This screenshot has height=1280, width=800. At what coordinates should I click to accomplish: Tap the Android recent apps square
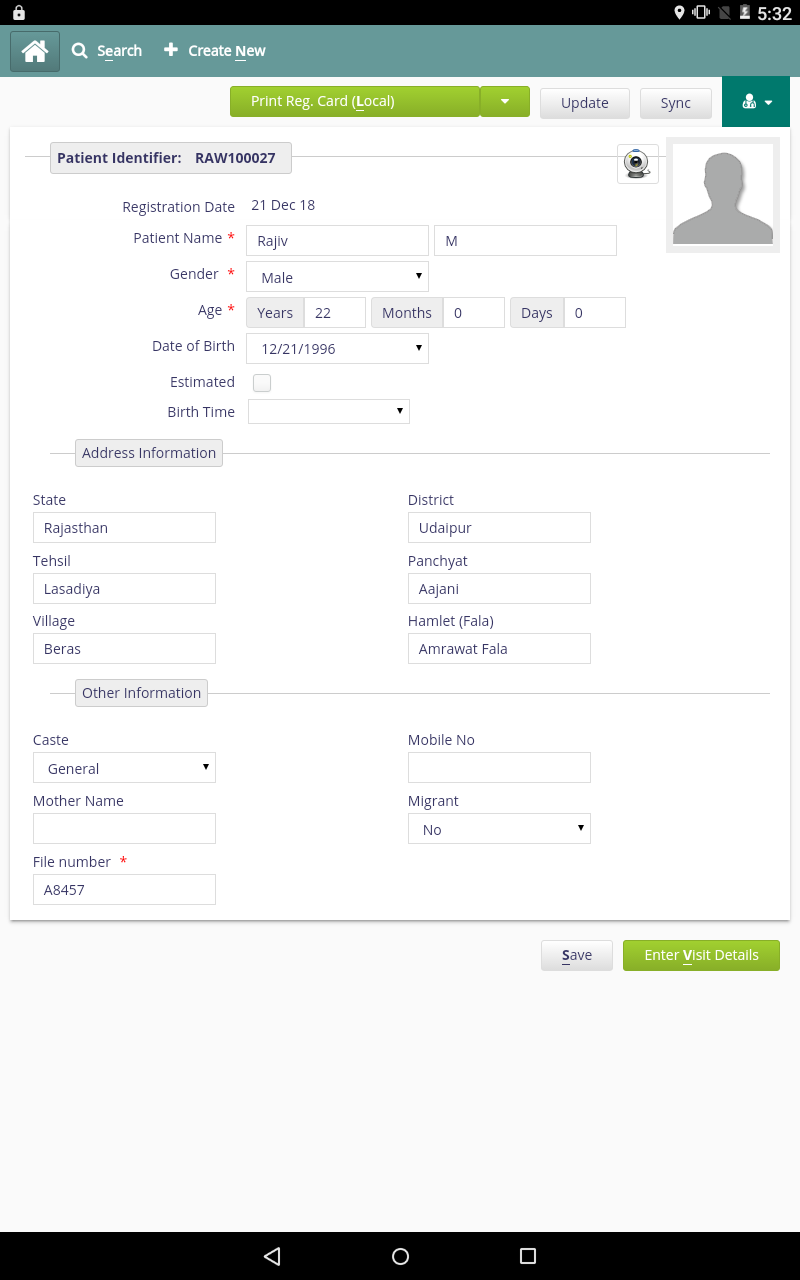coord(528,1256)
